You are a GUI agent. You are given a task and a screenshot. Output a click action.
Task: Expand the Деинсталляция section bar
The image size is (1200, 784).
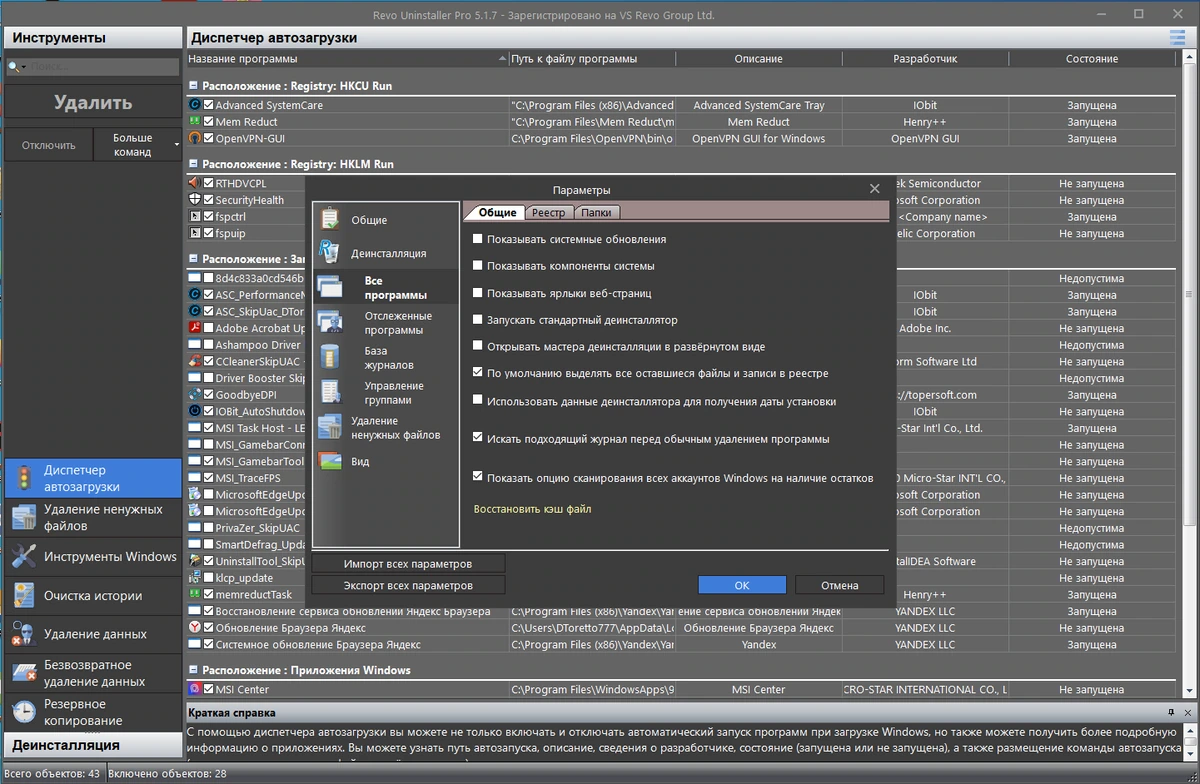coord(92,745)
